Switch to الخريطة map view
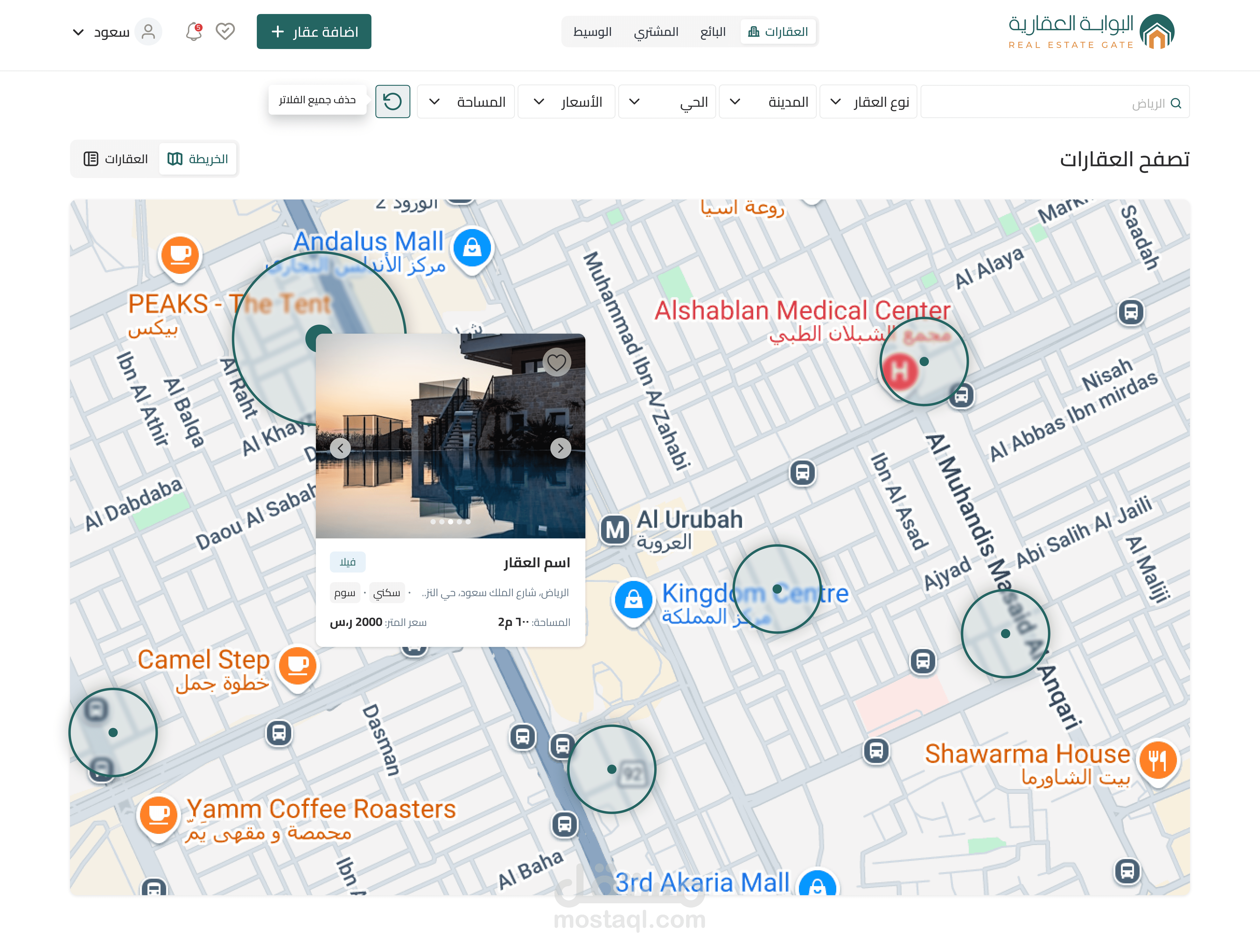The width and height of the screenshot is (1260, 952). point(198,159)
